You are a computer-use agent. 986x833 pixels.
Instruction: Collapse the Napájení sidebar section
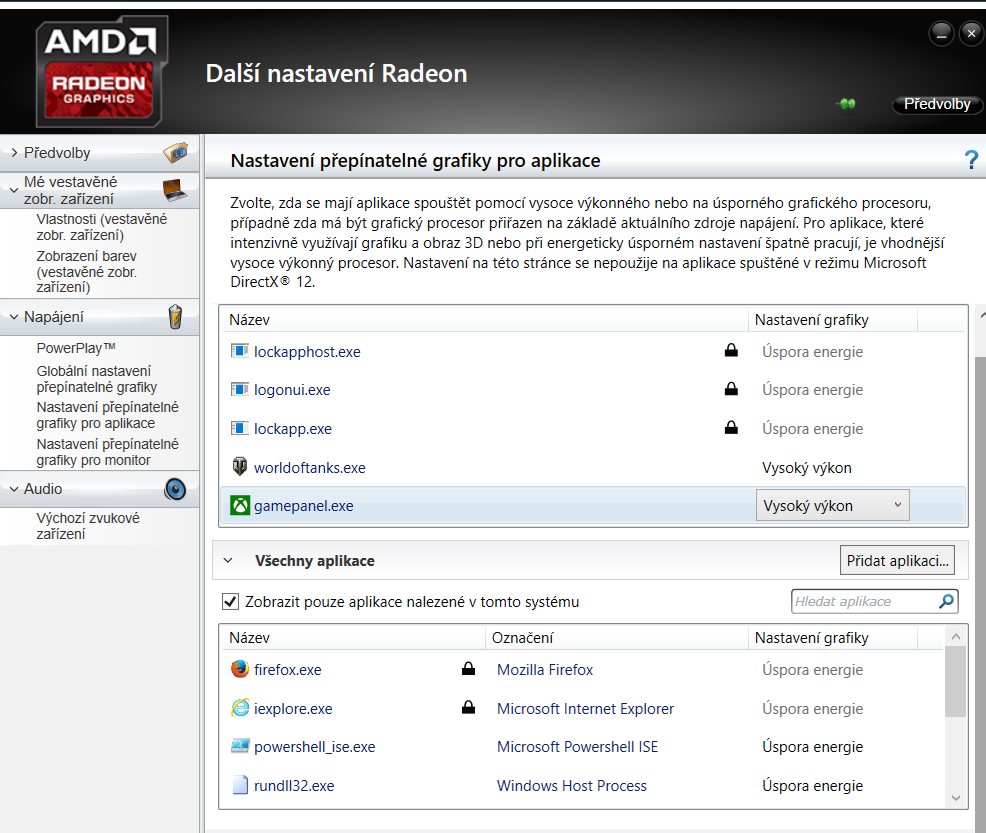pyautogui.click(x=15, y=317)
